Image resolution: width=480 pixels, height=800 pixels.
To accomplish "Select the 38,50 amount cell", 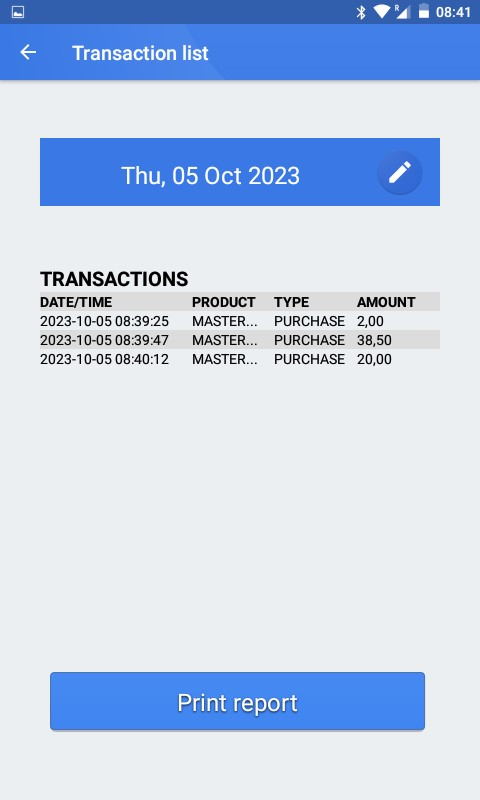I will coord(374,340).
